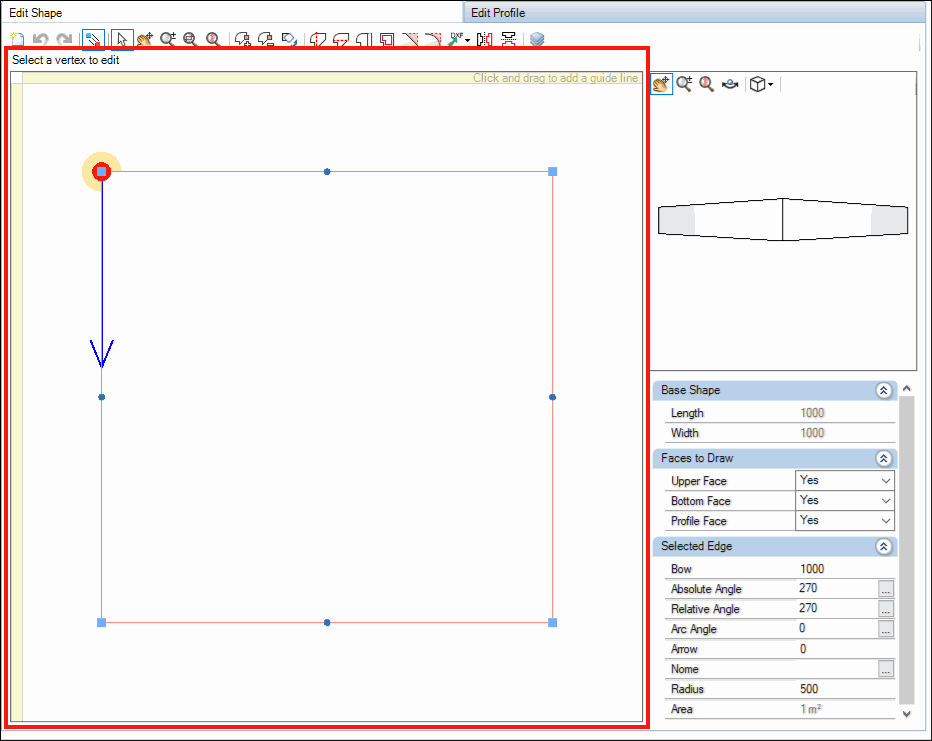The width and height of the screenshot is (932, 741).
Task: Click the properties panel scrollbar thumb
Action: [906, 550]
